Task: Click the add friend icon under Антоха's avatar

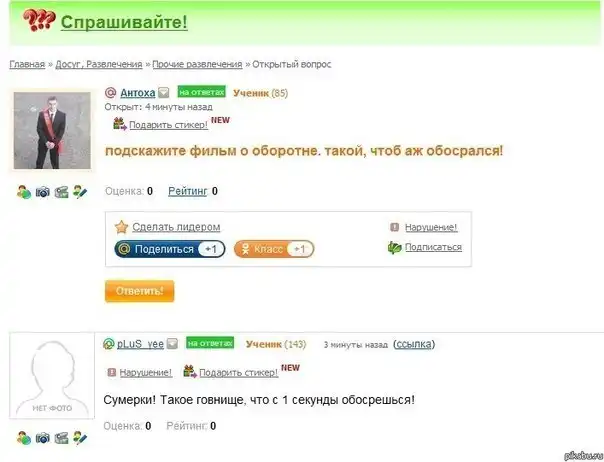Action: click(x=24, y=192)
